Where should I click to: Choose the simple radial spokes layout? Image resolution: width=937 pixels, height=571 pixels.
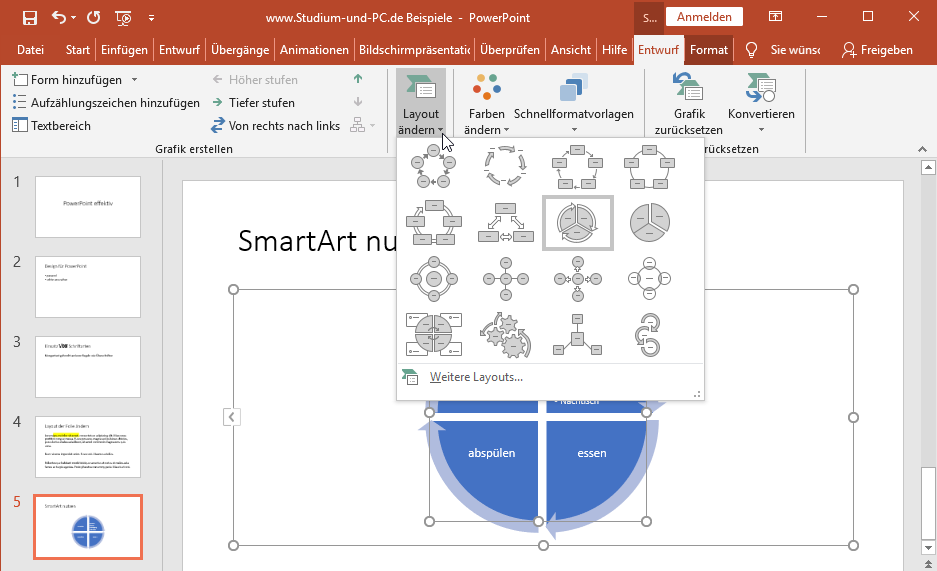click(x=506, y=279)
